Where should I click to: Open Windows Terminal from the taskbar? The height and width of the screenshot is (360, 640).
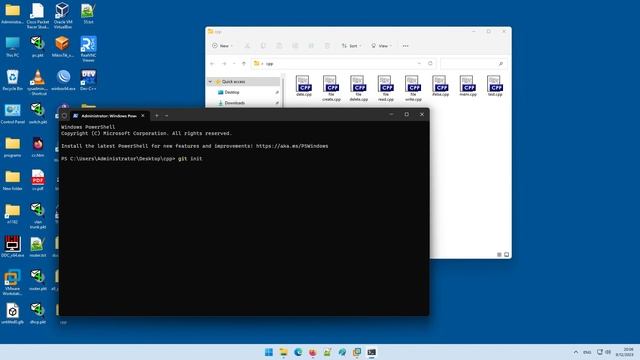pyautogui.click(x=371, y=352)
